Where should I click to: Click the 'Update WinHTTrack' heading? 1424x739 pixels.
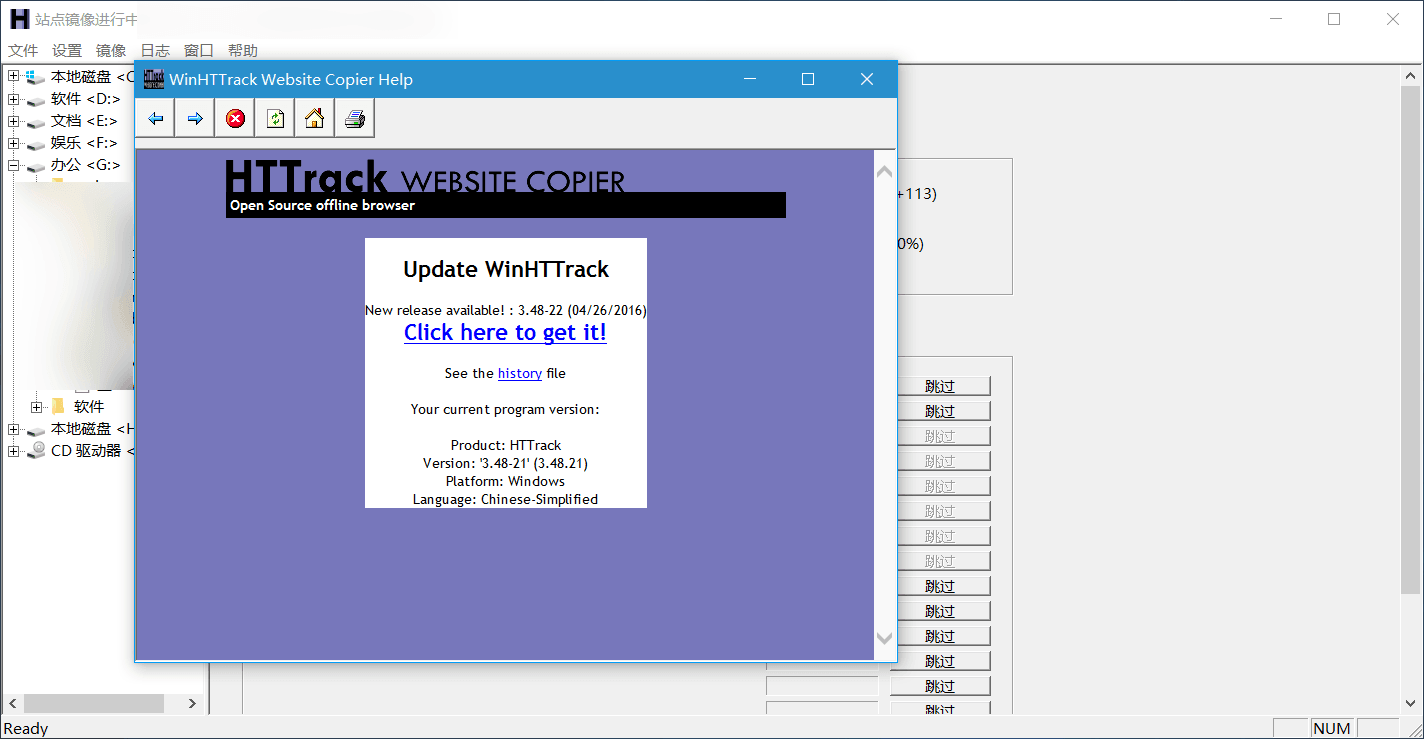pyautogui.click(x=506, y=269)
